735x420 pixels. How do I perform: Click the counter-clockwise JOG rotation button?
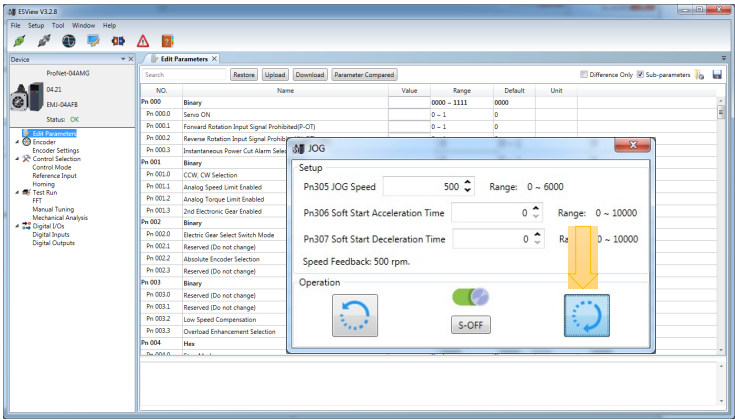coord(355,315)
